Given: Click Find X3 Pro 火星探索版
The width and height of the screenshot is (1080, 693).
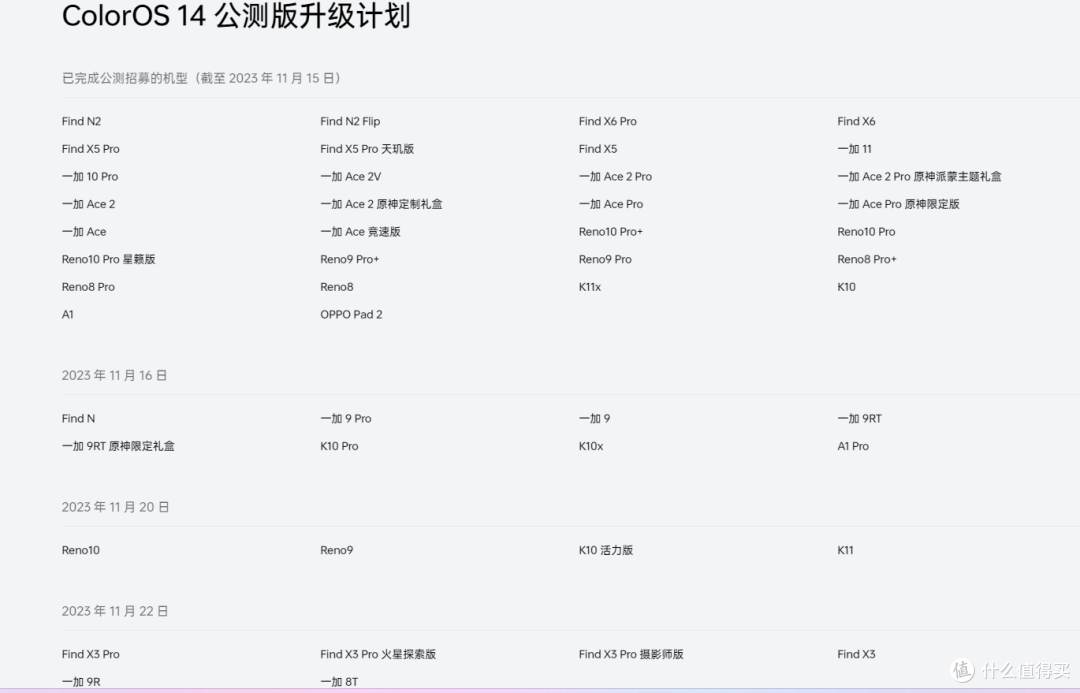Looking at the screenshot, I should [378, 654].
